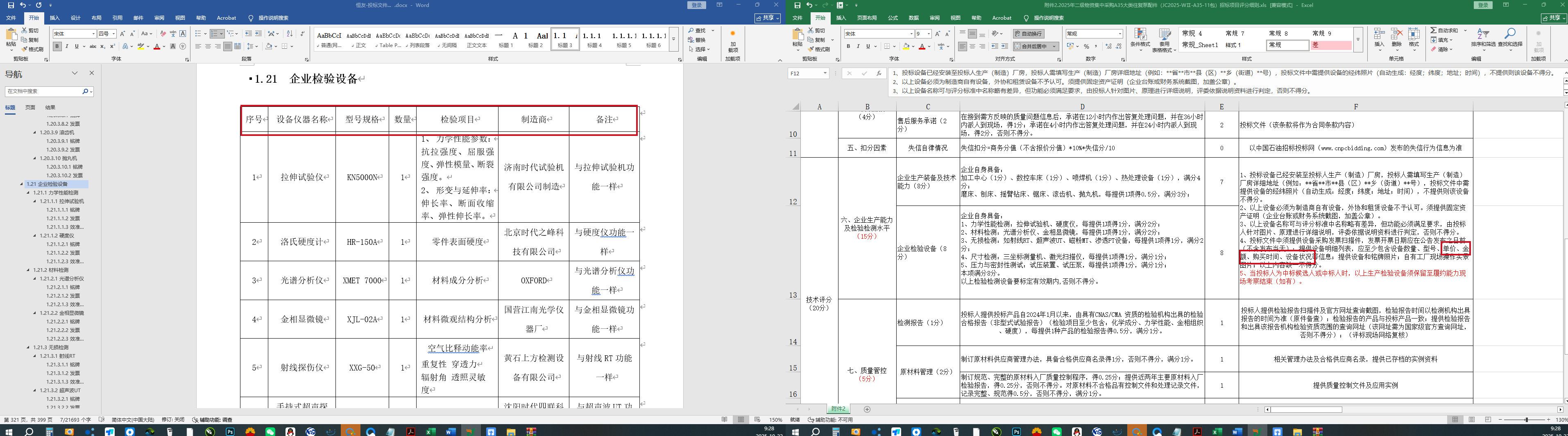This screenshot has height=436, width=1568.
Task: Click Excel's Increase Font Size icon
Action: point(937,34)
